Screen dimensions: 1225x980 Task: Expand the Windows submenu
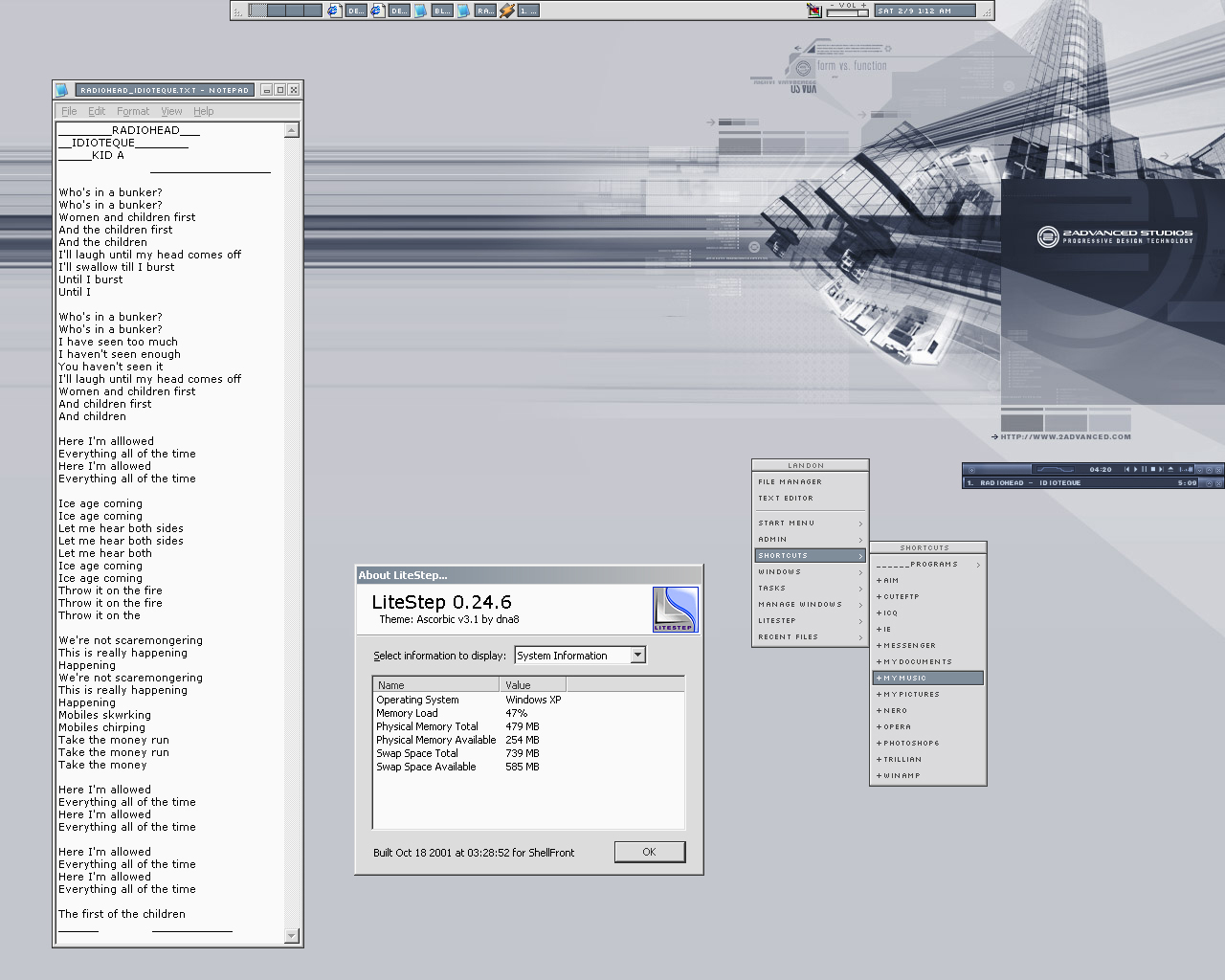tap(810, 572)
